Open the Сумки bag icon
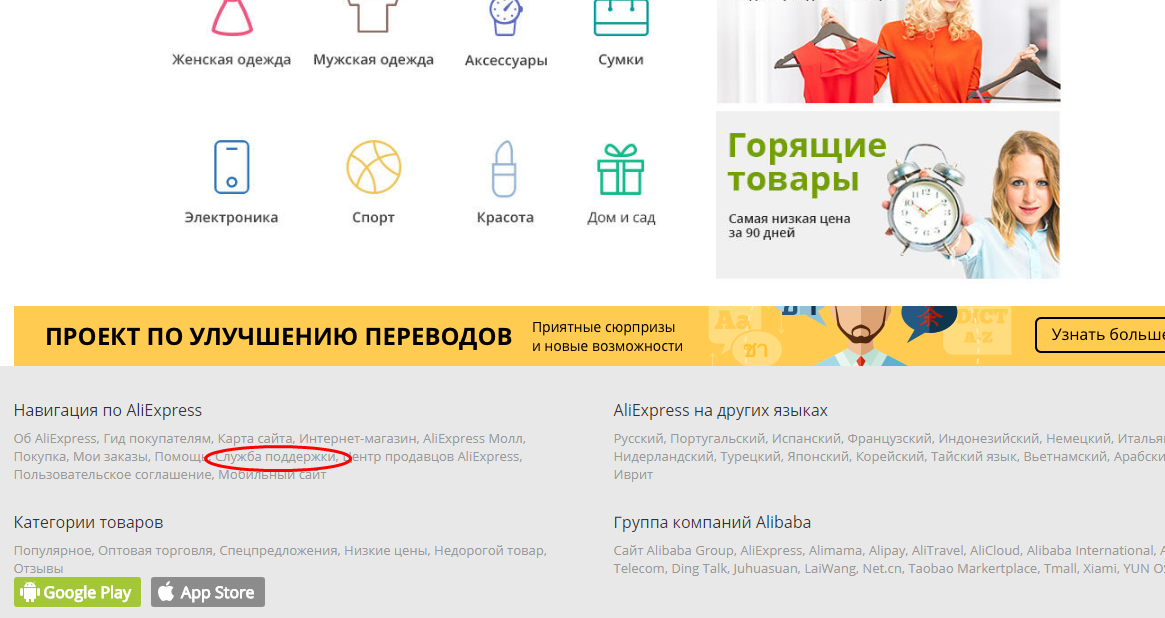 click(x=621, y=17)
